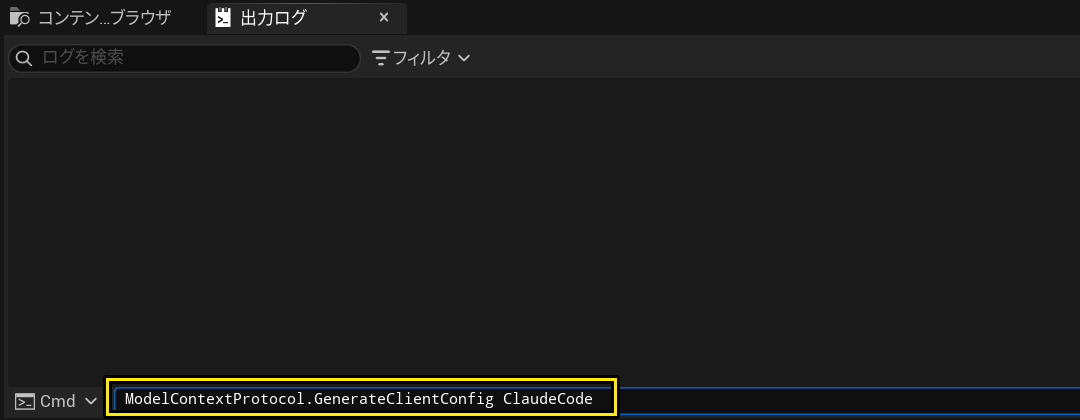Image resolution: width=1080 pixels, height=420 pixels.
Task: Click empty tab strip right of 出力ログ
Action: coord(742,18)
